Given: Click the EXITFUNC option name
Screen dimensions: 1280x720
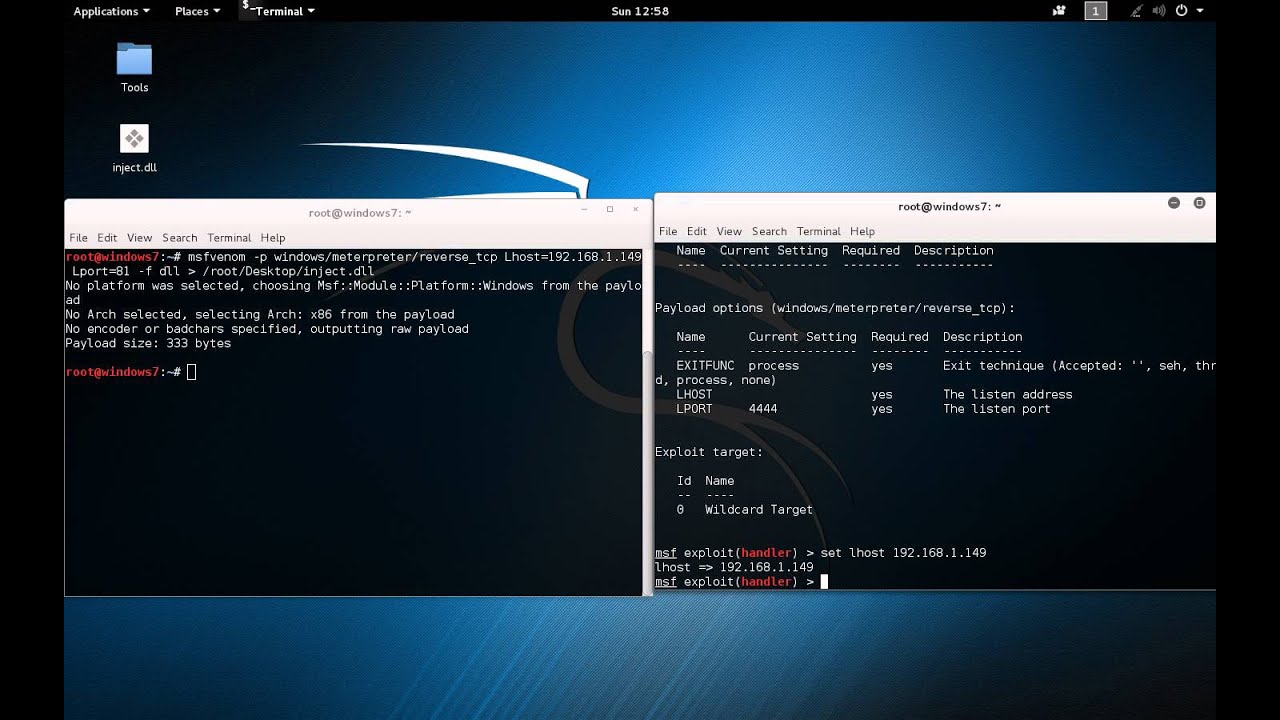Looking at the screenshot, I should 705,366.
